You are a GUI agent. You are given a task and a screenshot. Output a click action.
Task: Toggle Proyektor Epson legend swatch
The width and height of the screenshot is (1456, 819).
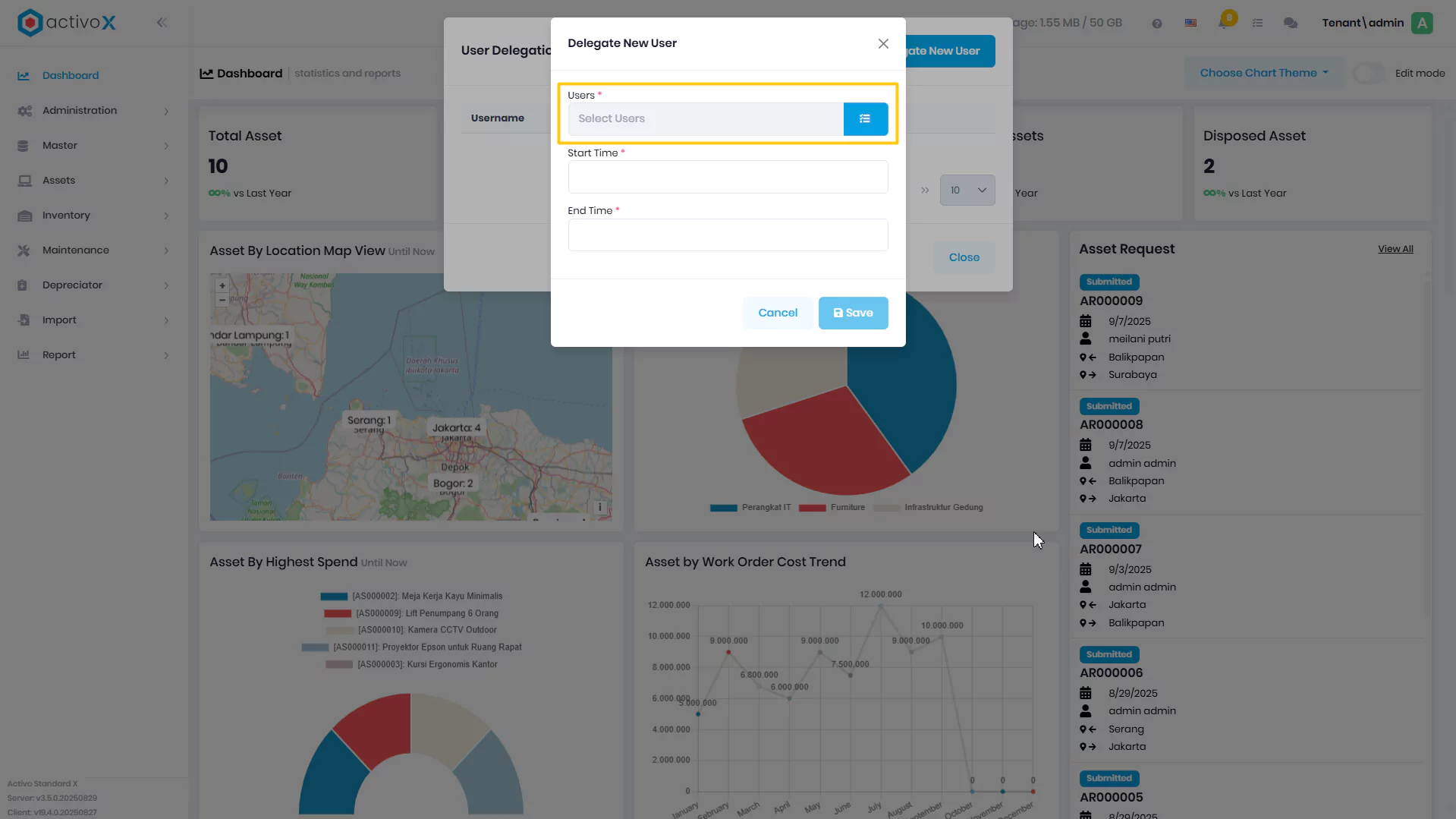click(x=315, y=647)
